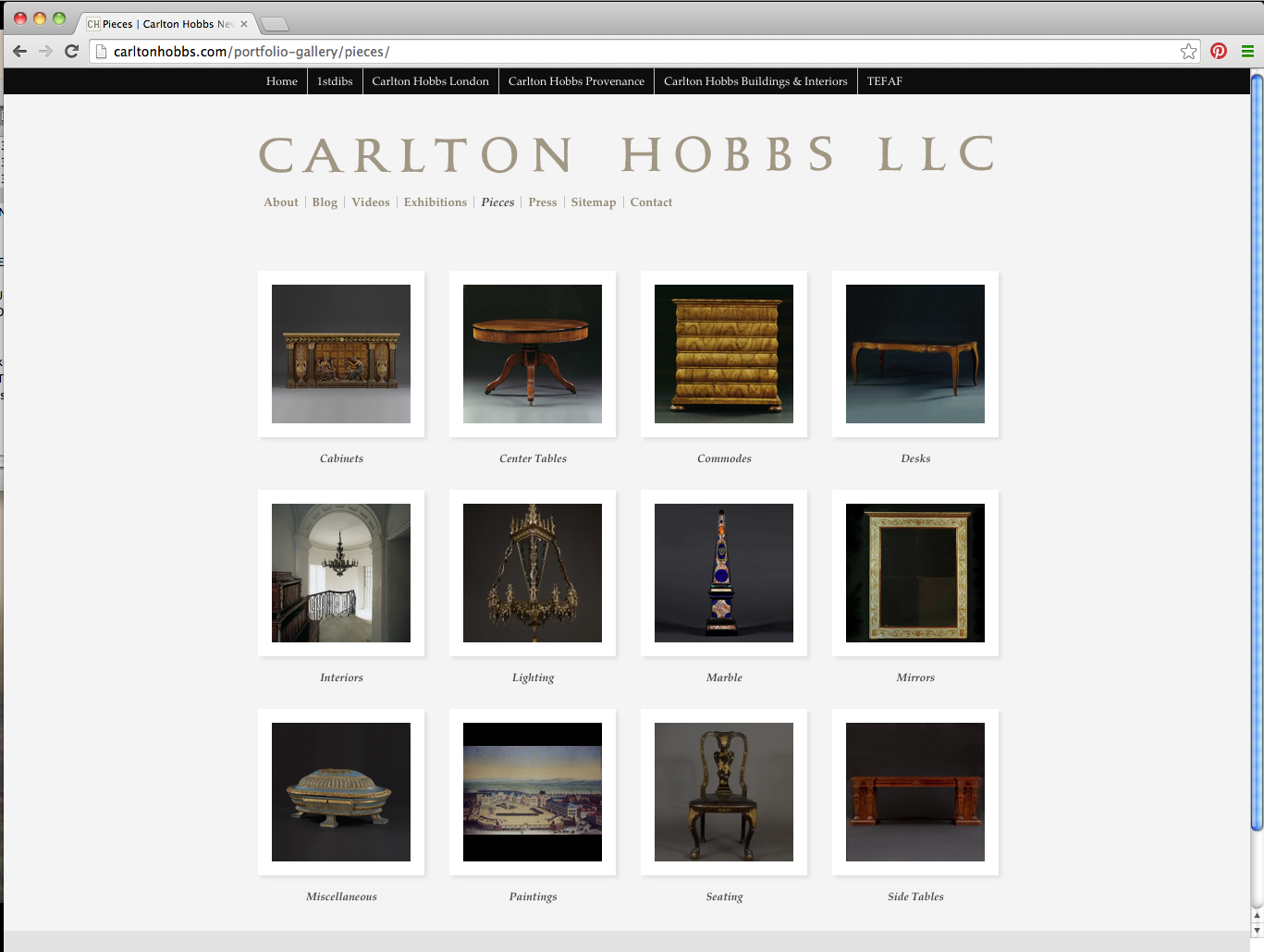Viewport: 1264px width, 952px height.
Task: Close the Pieces | Carlton Hobbs tab
Action: [x=244, y=24]
